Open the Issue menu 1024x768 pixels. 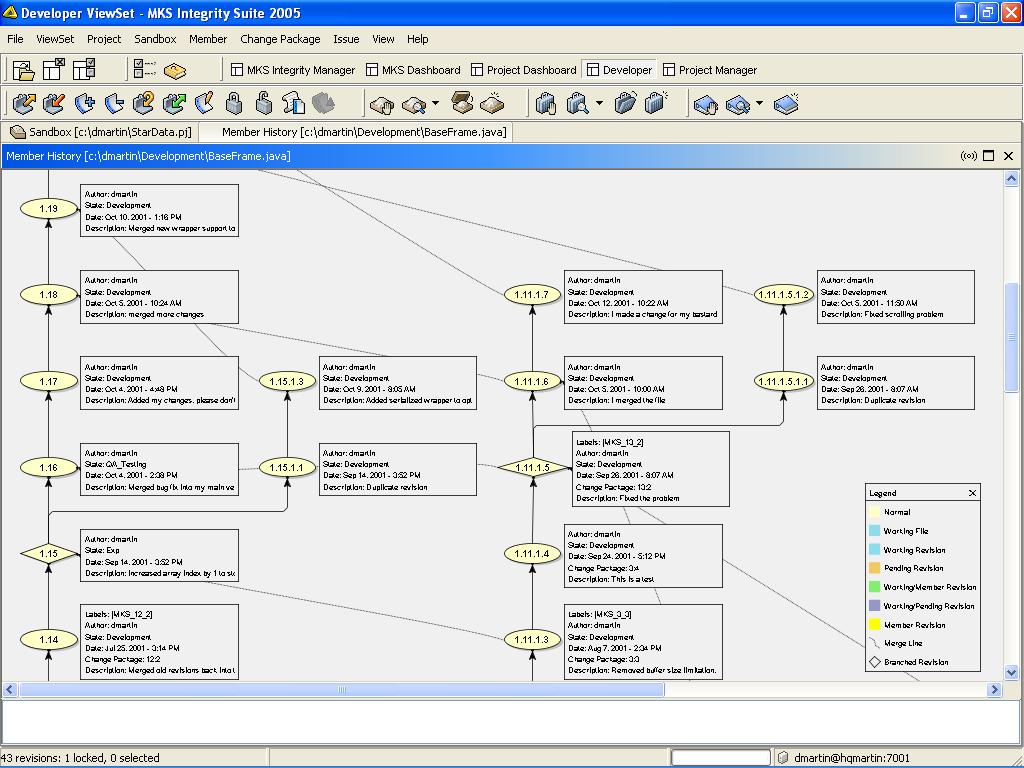(346, 39)
